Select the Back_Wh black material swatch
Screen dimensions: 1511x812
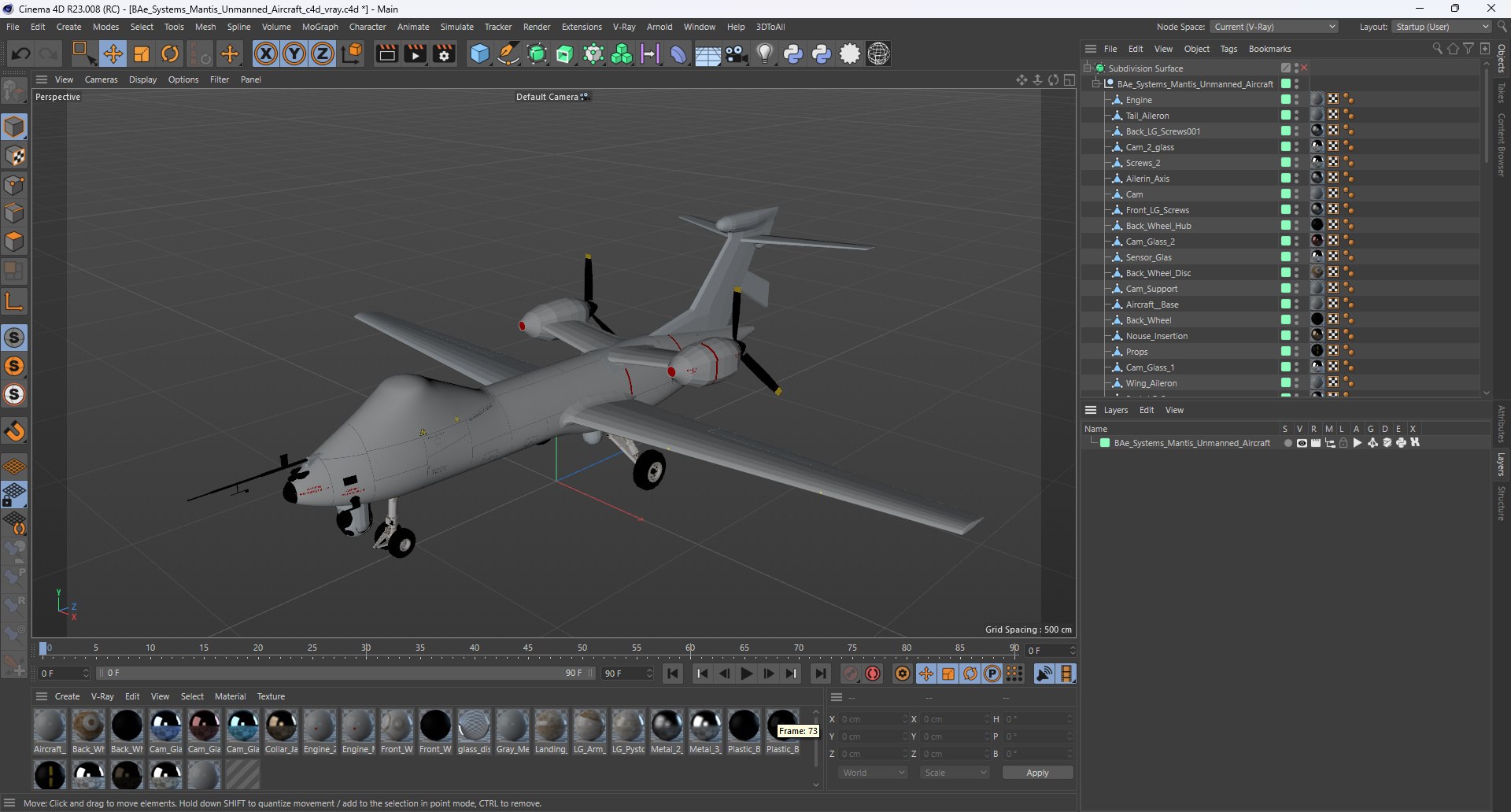point(127,726)
